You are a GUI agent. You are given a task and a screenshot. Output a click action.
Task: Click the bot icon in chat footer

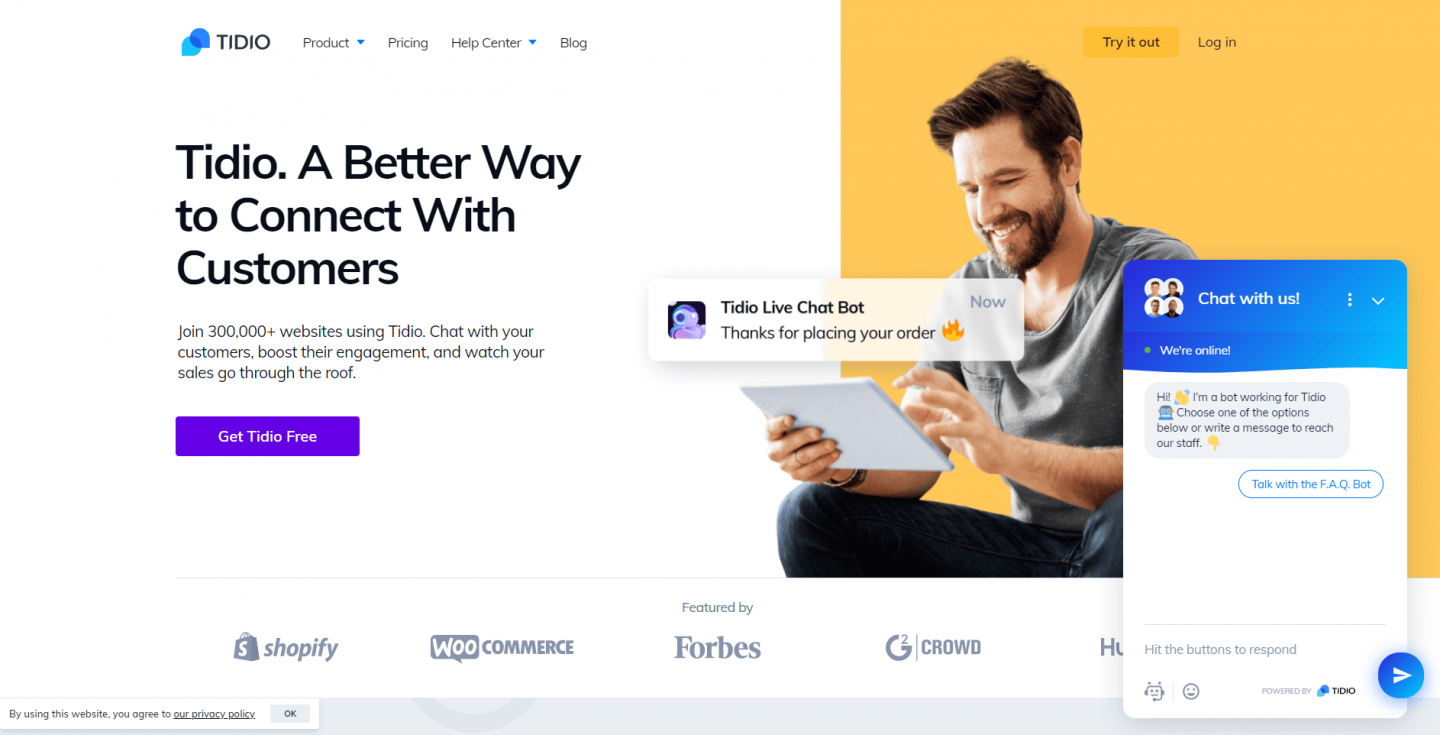(1155, 691)
